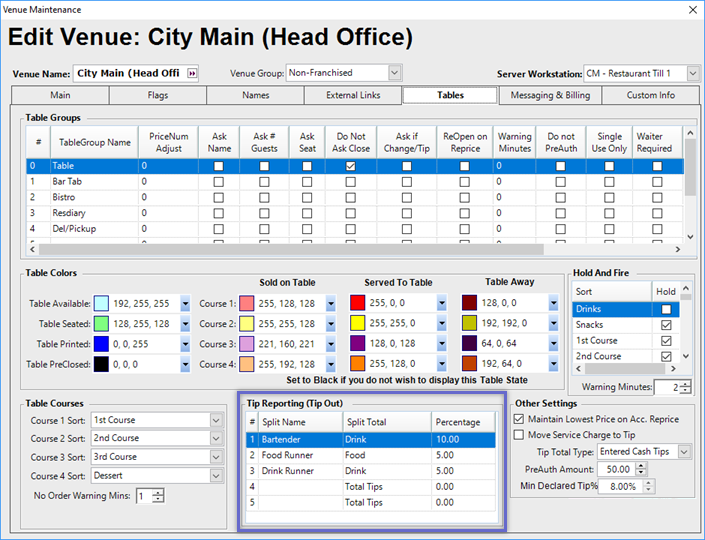This screenshot has height=540, width=705.
Task: Click the Venue Maintenance window icon
Action: pos(10,9)
